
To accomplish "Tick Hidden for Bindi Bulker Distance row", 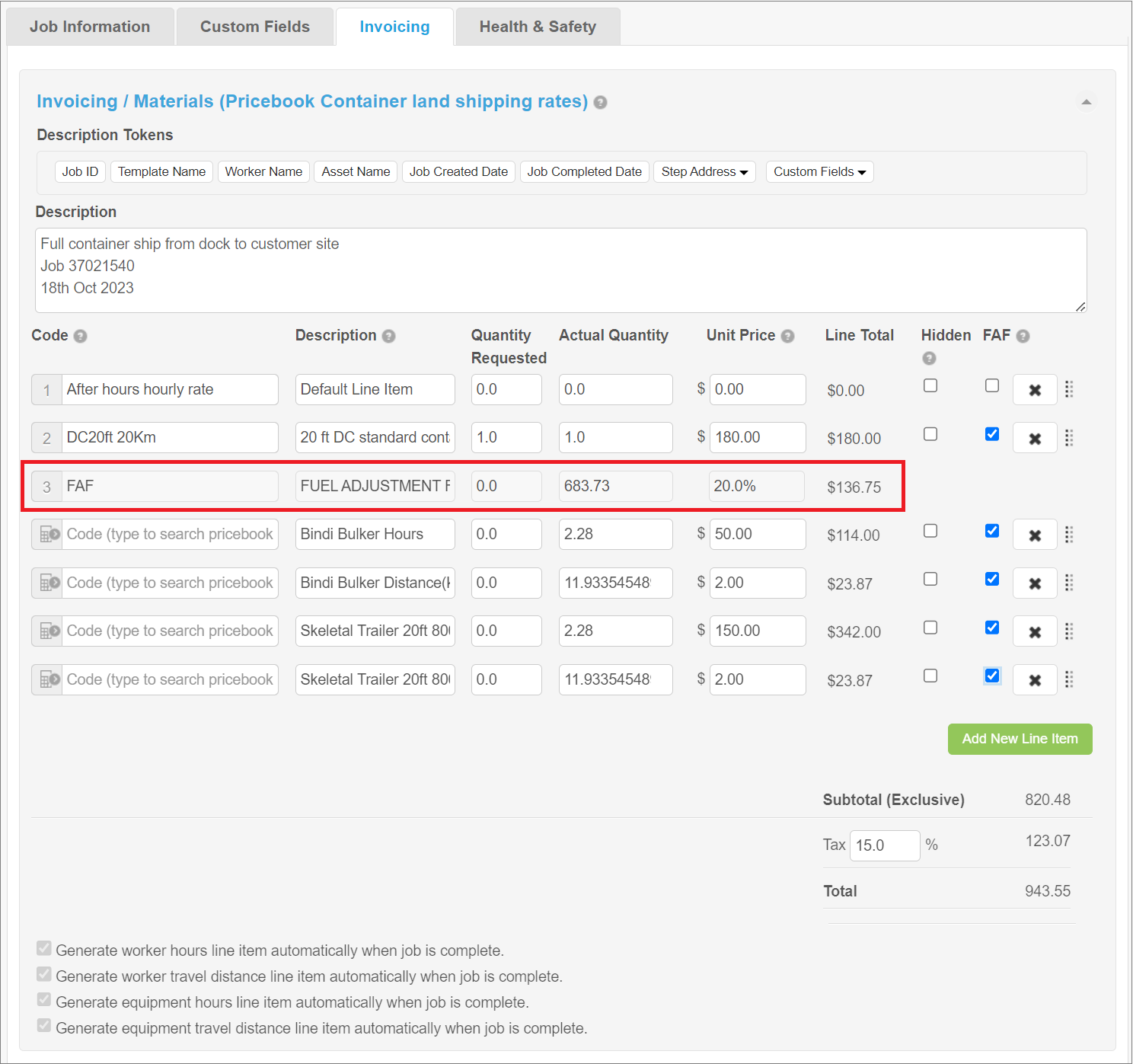I will point(930,579).
